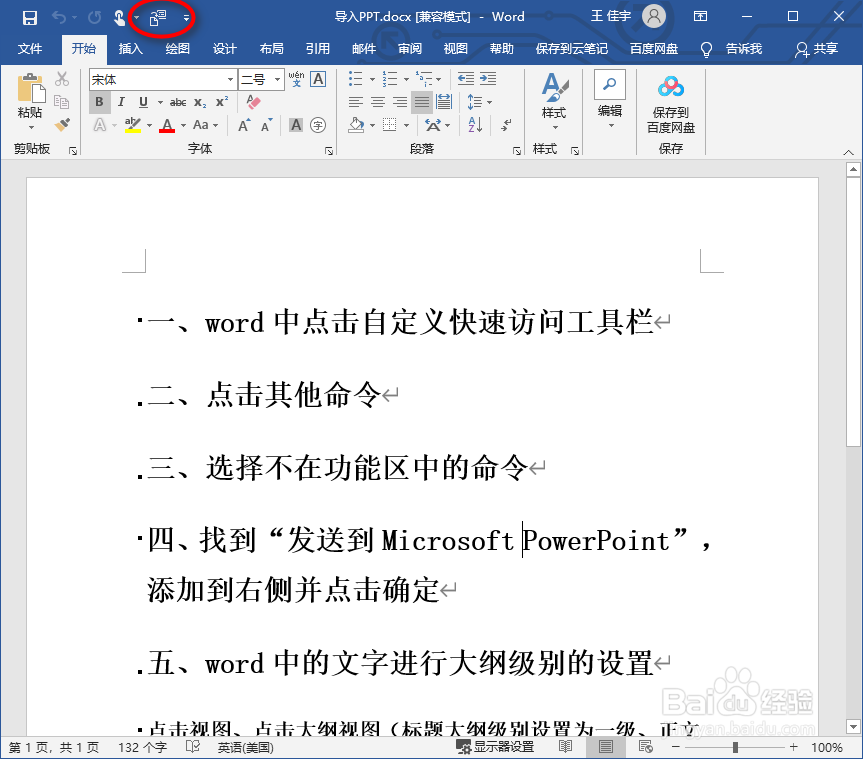Viewport: 863px width, 759px height.
Task: Click Clear All Formatting eraser icon
Action: click(253, 102)
